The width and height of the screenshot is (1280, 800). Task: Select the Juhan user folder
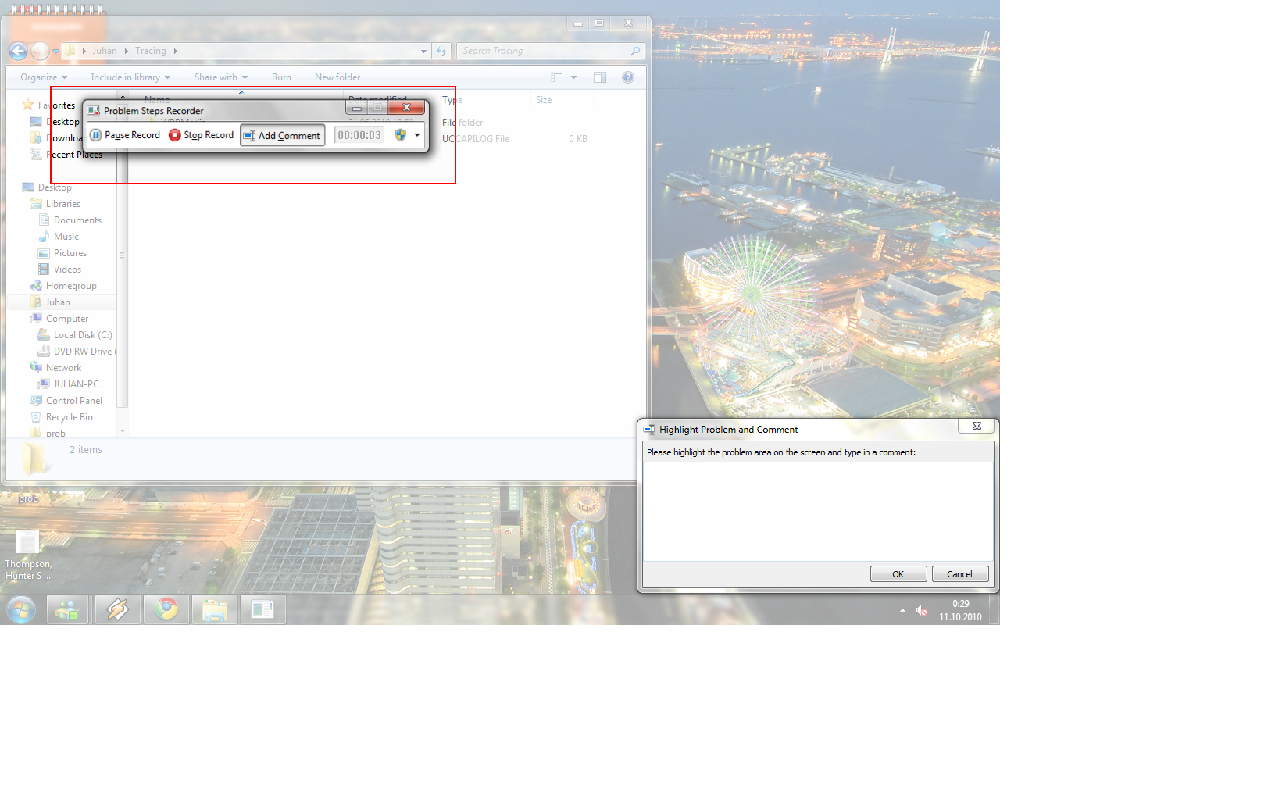coord(57,302)
